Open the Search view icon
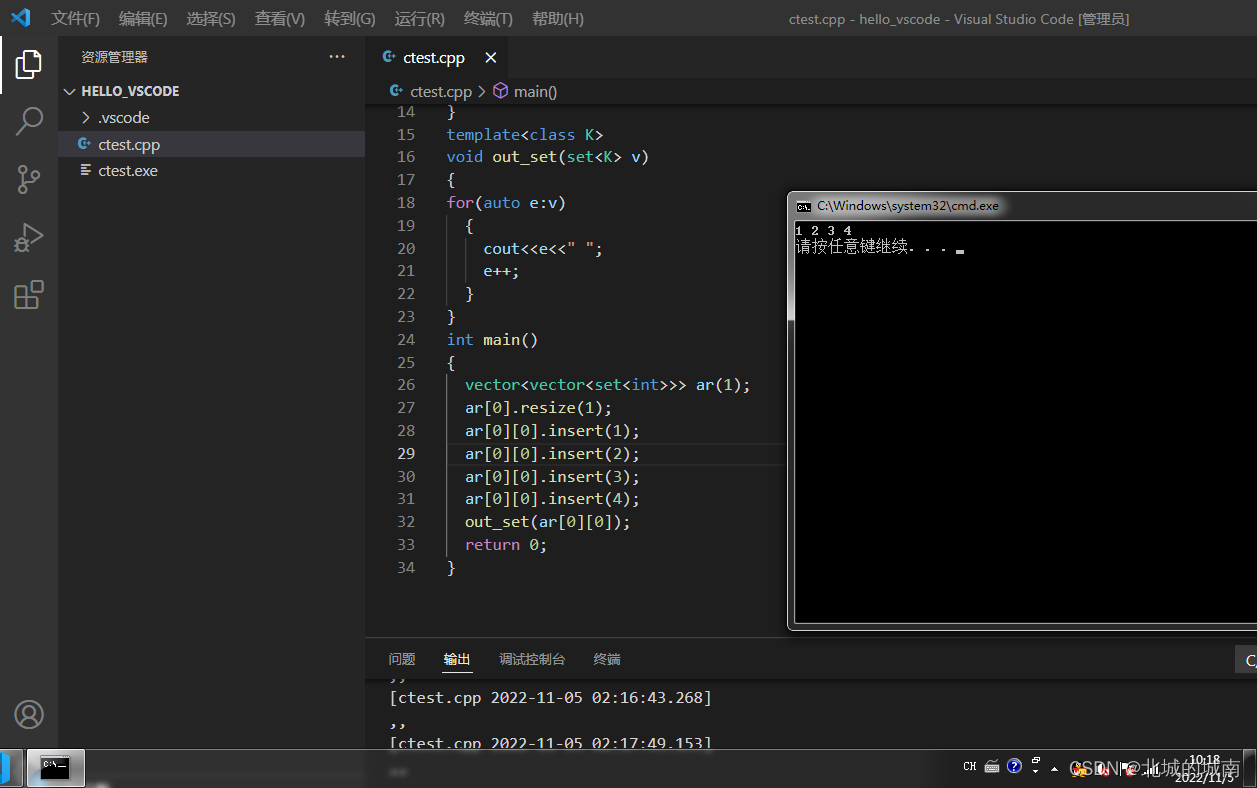The height and width of the screenshot is (788, 1257). (x=29, y=122)
